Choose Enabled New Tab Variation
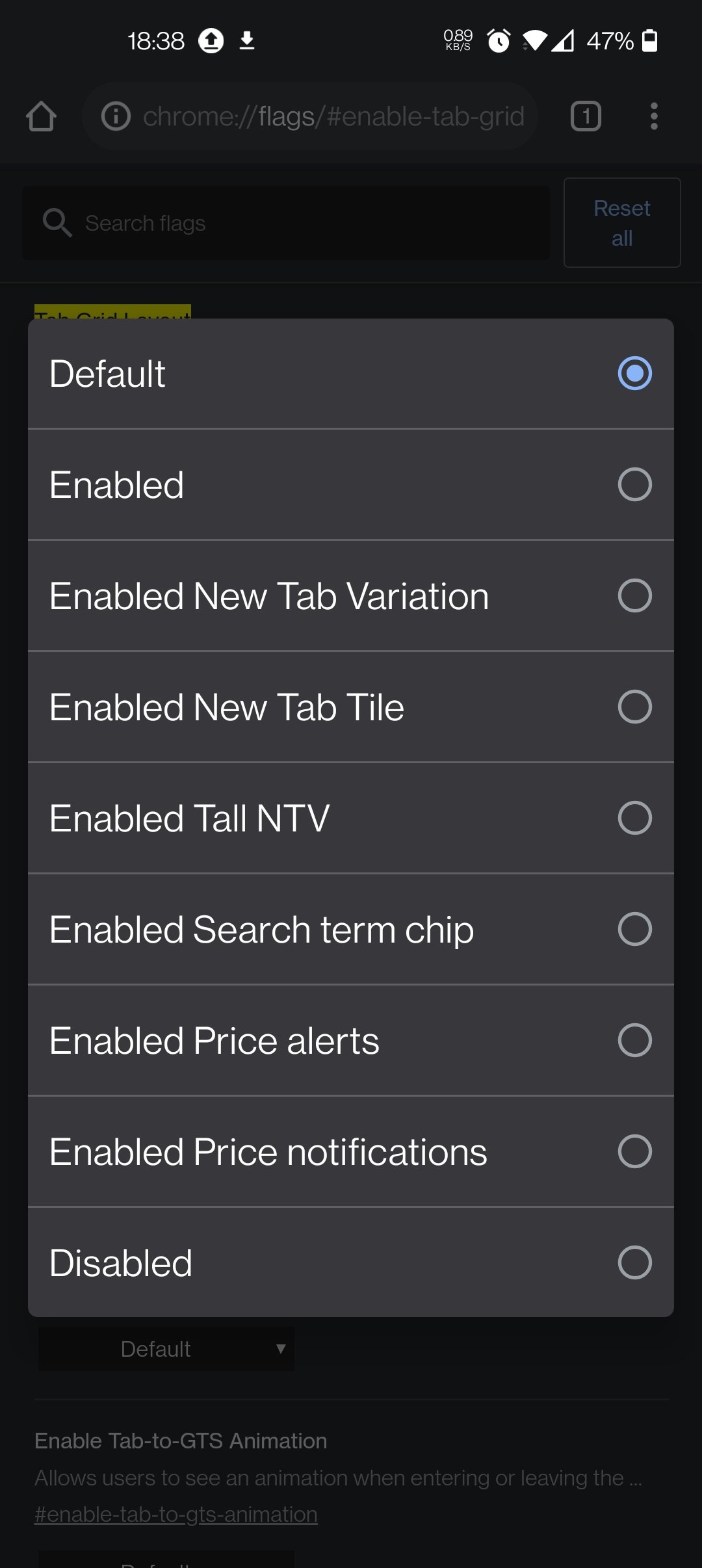This screenshot has width=702, height=1568. coord(634,595)
